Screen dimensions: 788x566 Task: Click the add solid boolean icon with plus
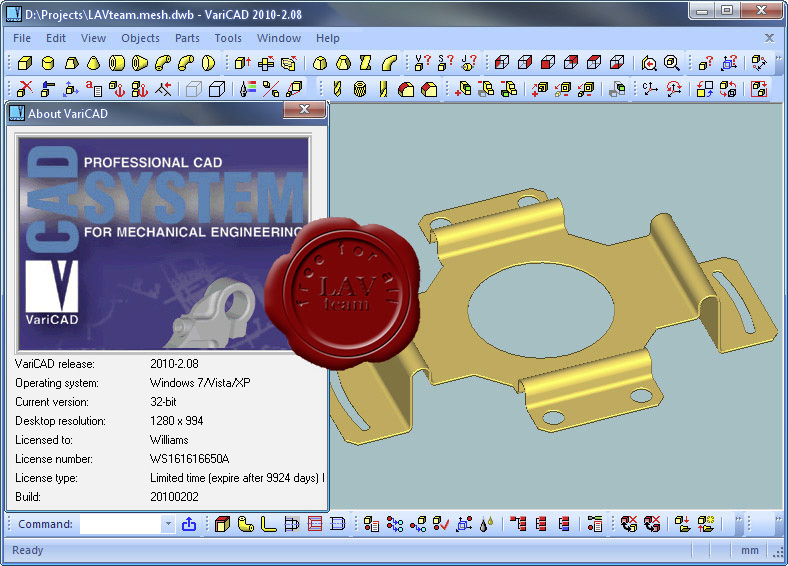[x=463, y=89]
